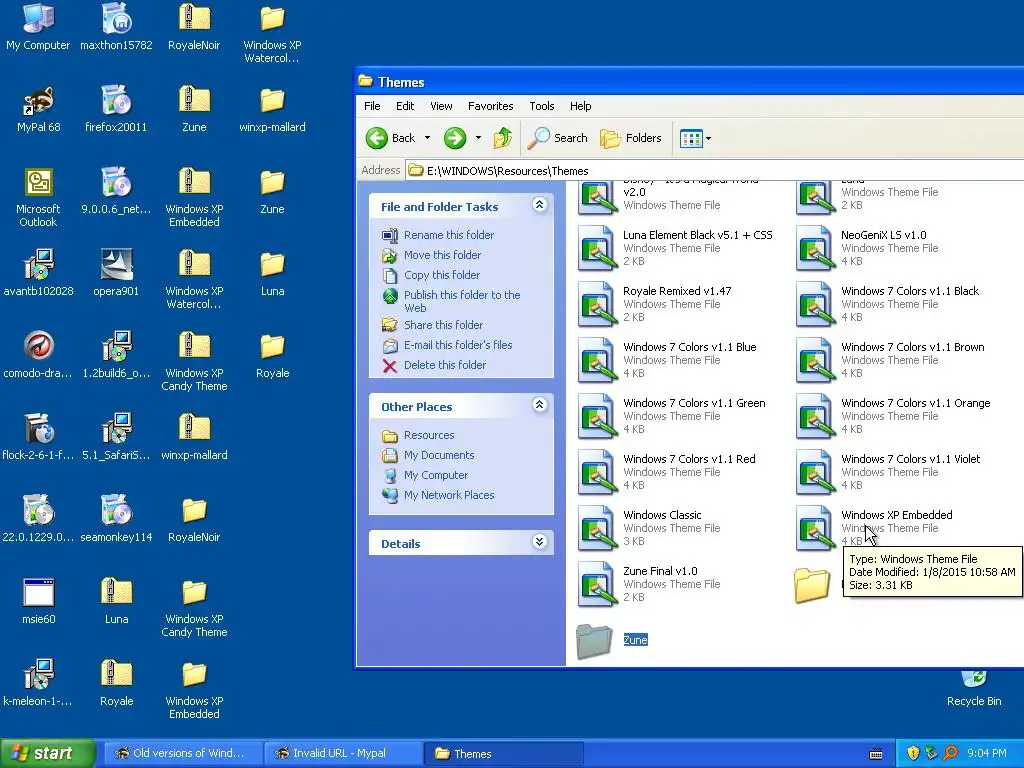Screen dimensions: 1024x768
Task: Select the msie60 desktop icon
Action: click(39, 601)
